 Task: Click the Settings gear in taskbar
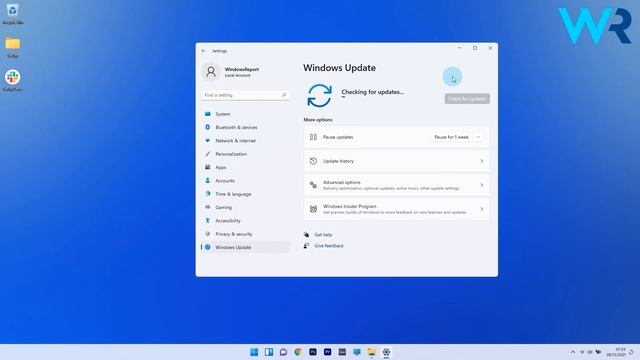(386, 352)
